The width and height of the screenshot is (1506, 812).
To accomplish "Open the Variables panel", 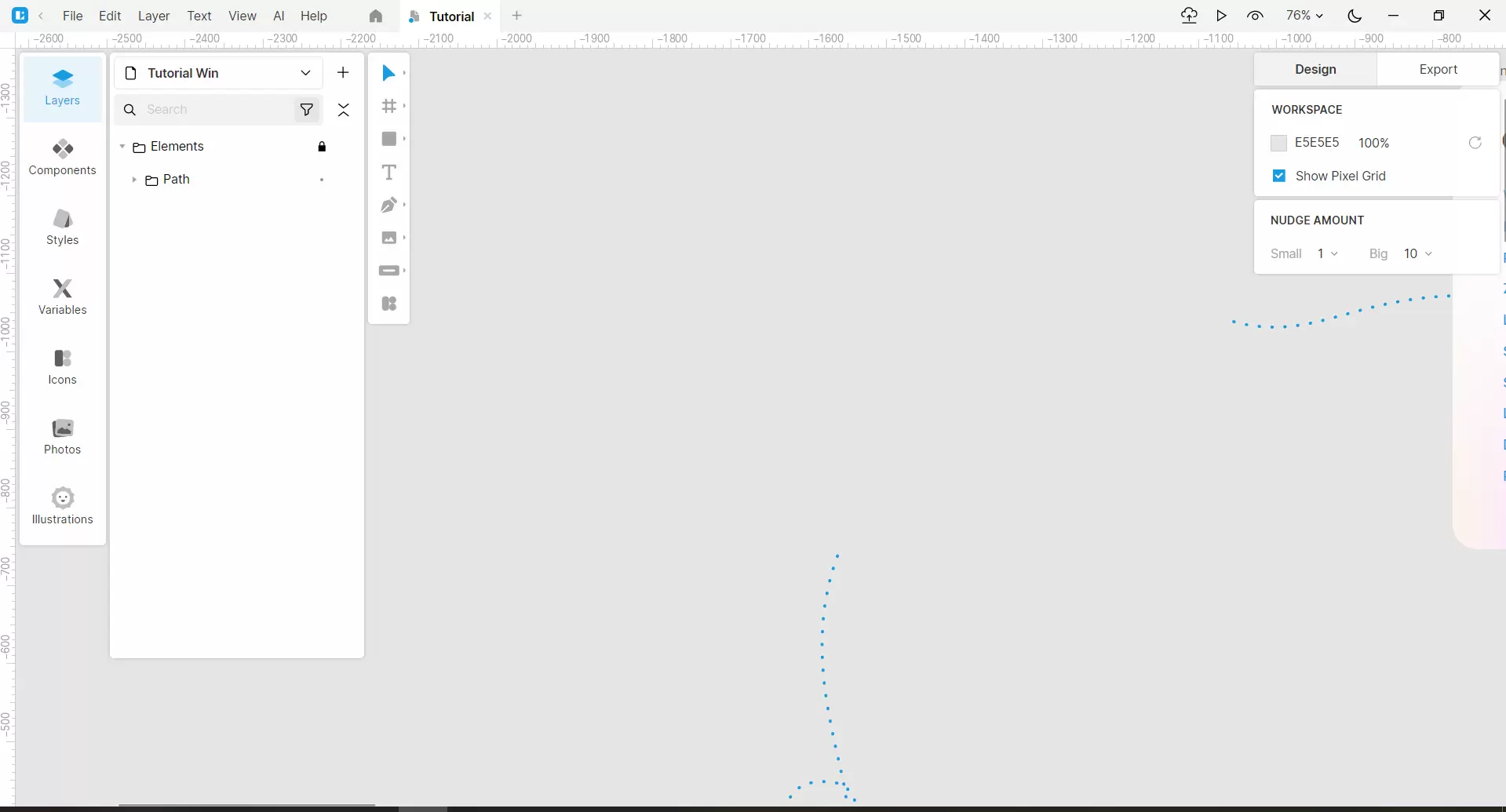I will click(x=63, y=297).
